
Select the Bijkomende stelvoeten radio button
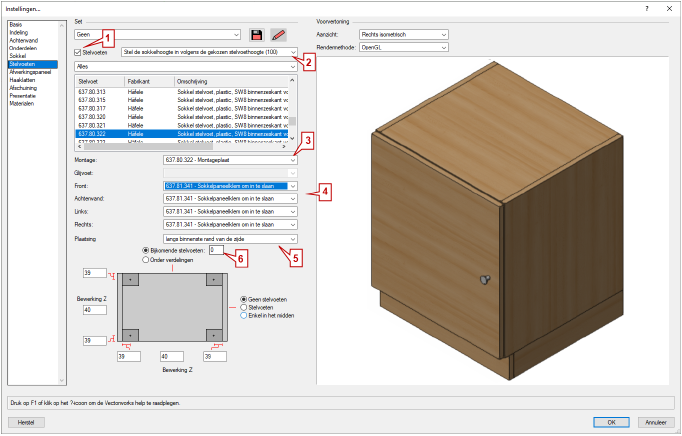tap(146, 251)
